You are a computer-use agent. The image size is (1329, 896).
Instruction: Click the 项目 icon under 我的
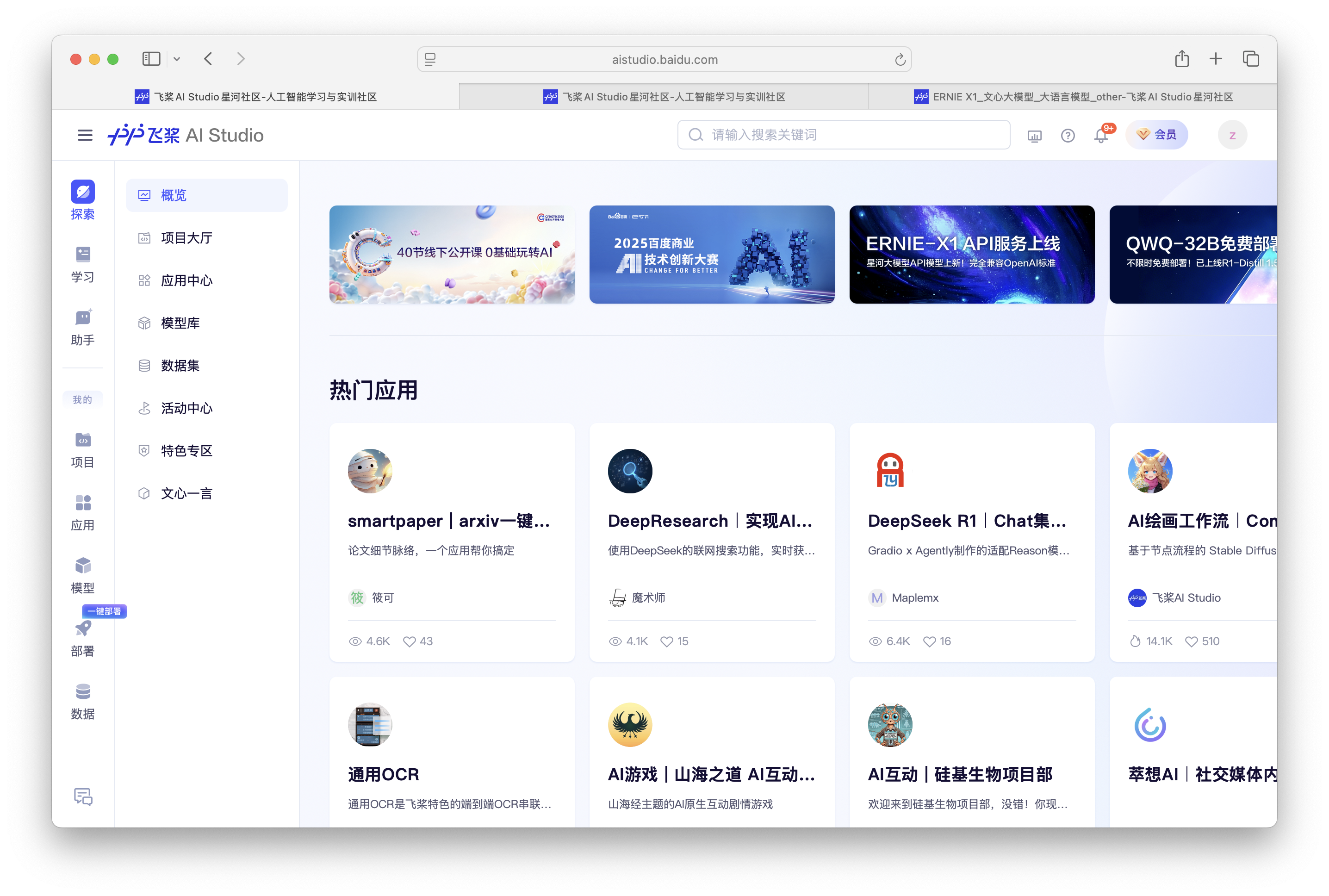(82, 441)
